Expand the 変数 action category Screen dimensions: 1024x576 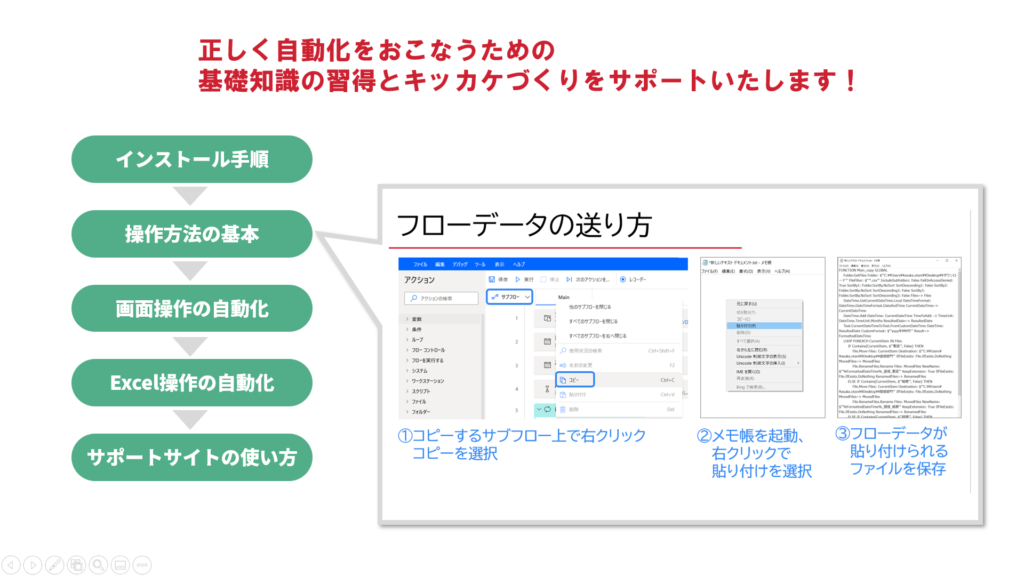(408, 319)
